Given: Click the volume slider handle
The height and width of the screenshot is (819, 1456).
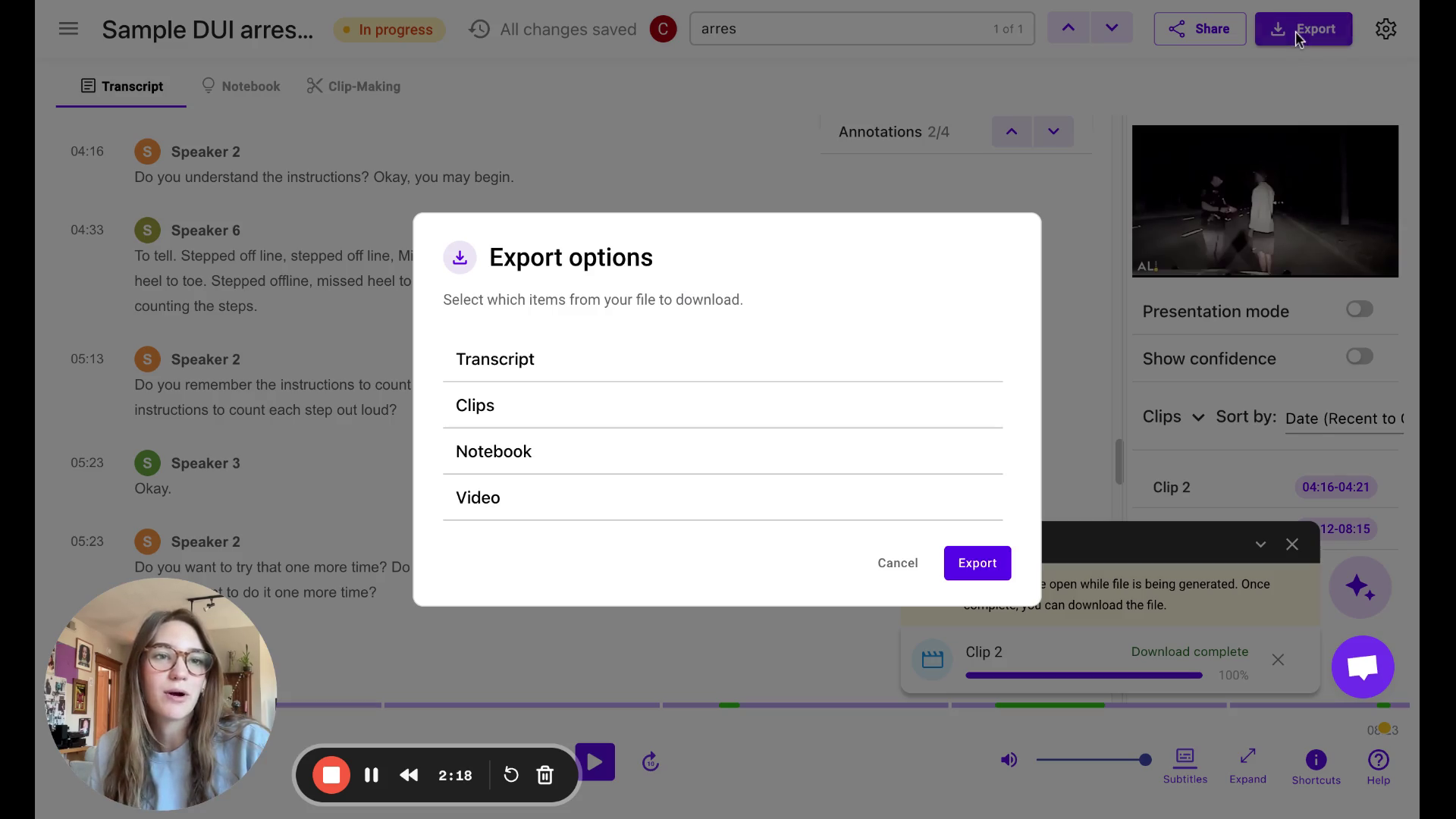Looking at the screenshot, I should (1145, 760).
